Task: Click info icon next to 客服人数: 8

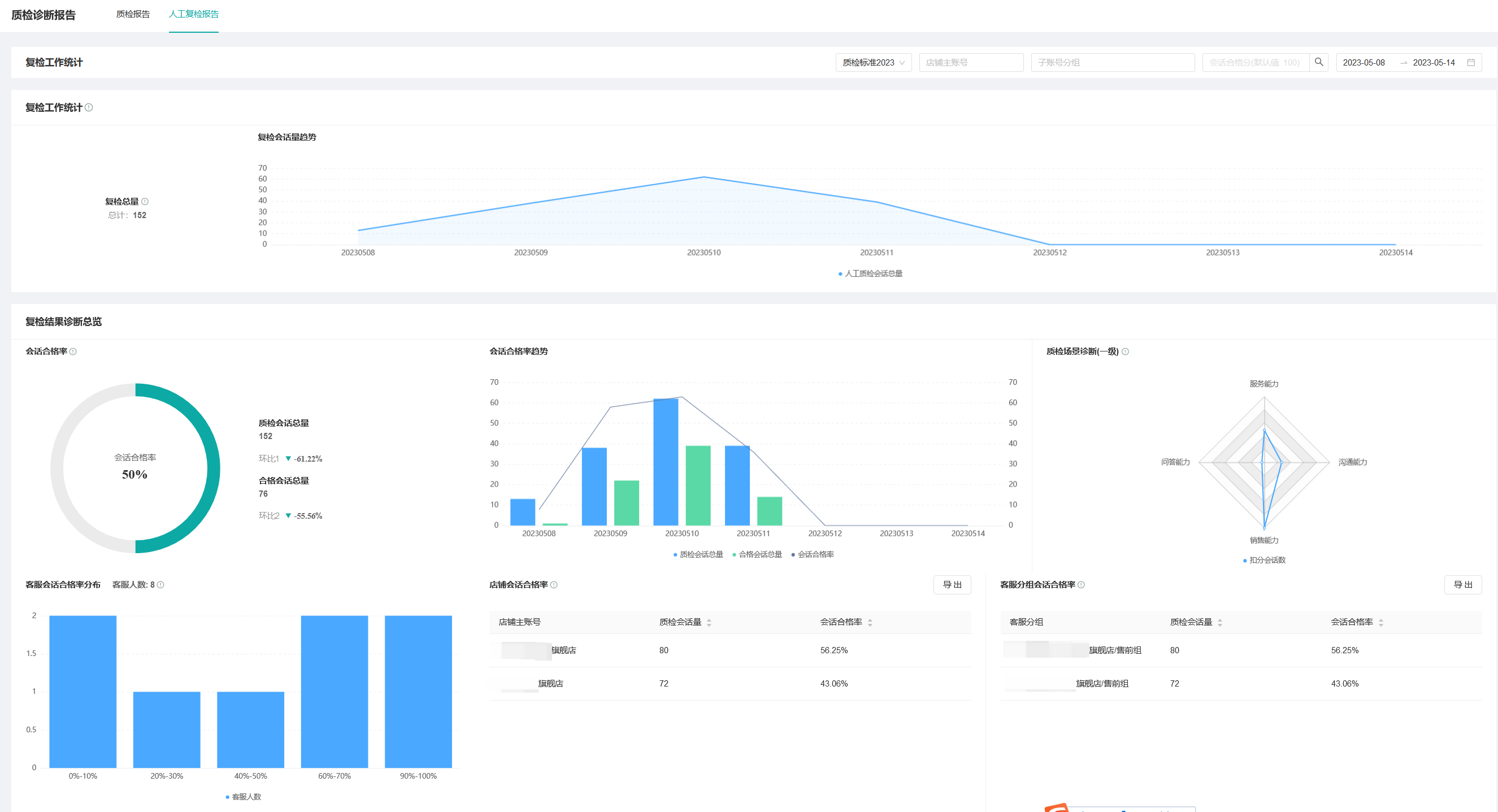Action: point(160,585)
